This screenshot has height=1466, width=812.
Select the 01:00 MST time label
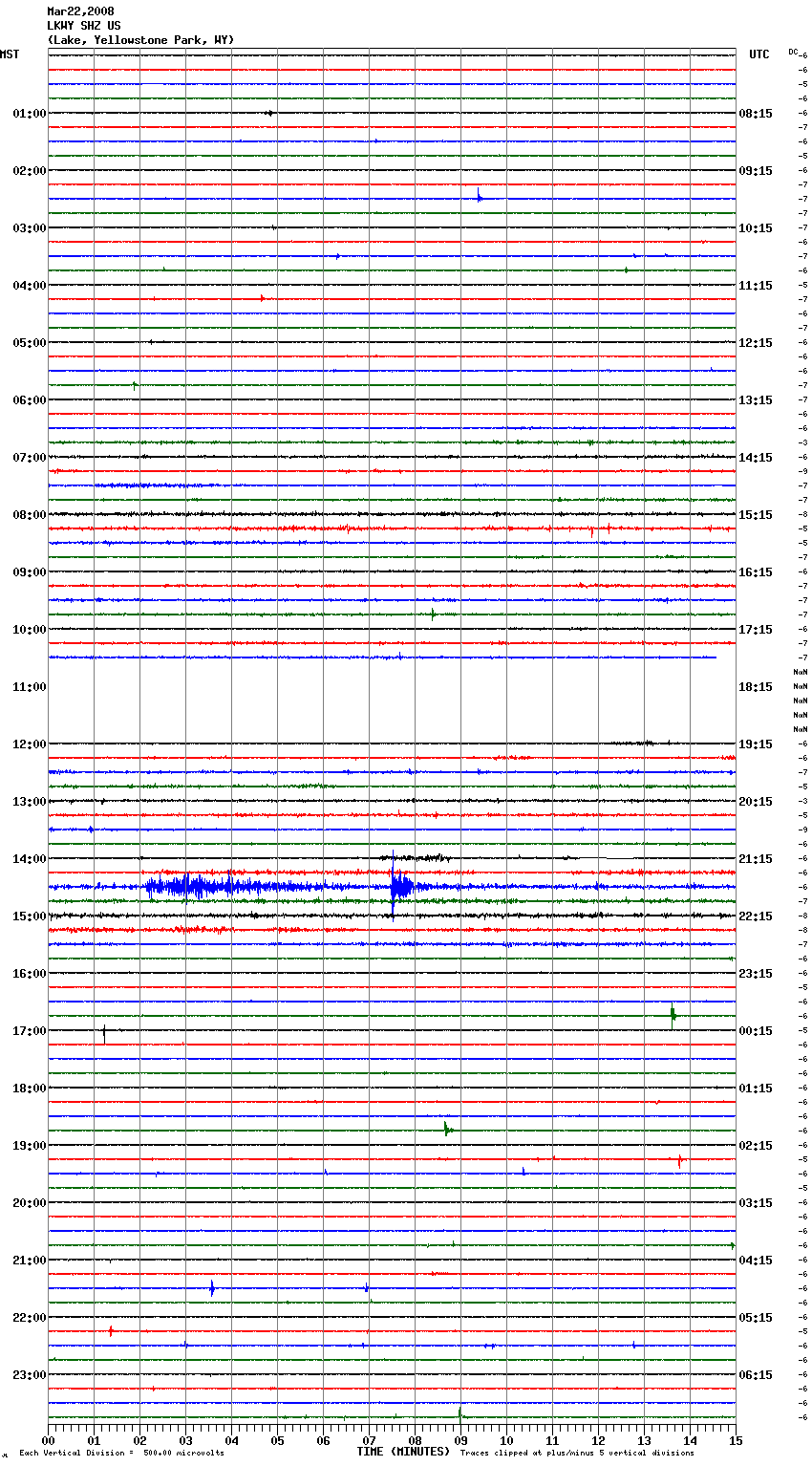click(30, 114)
